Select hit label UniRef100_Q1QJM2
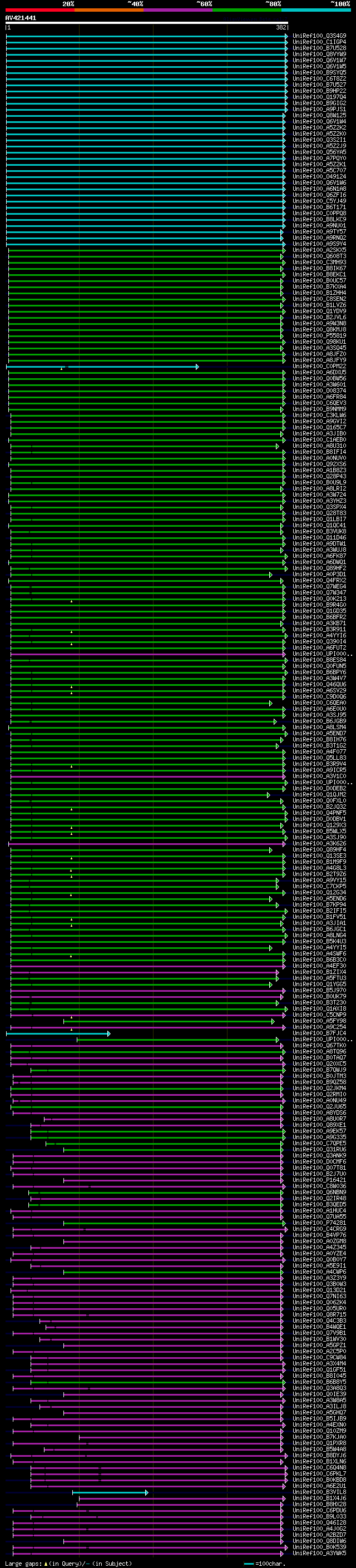The width and height of the screenshot is (356, 1568). pos(319,794)
